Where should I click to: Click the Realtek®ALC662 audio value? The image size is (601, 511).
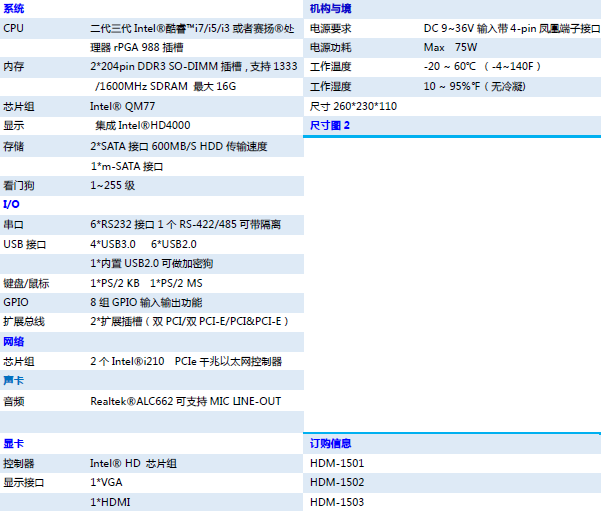(x=186, y=401)
